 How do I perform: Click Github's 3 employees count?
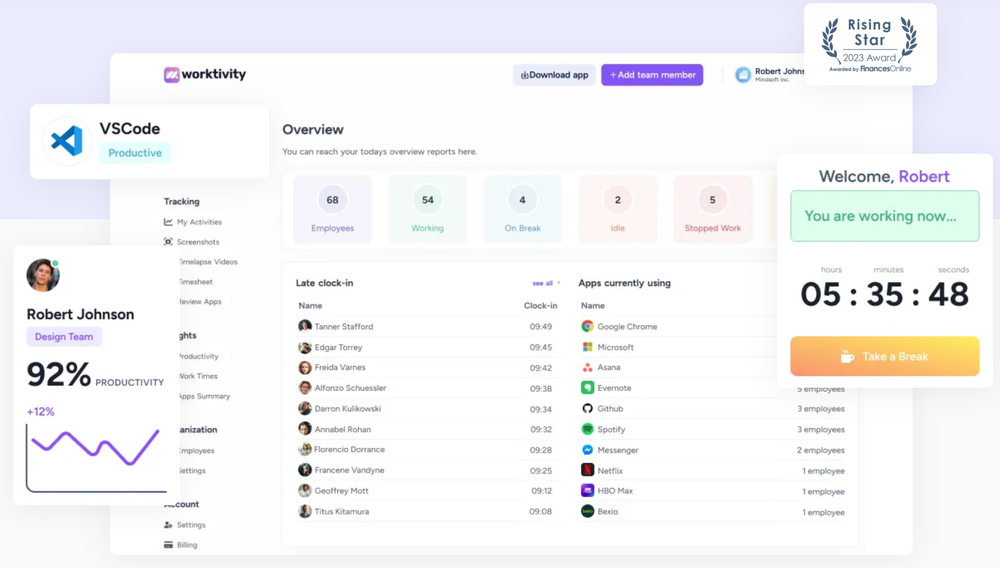point(821,409)
